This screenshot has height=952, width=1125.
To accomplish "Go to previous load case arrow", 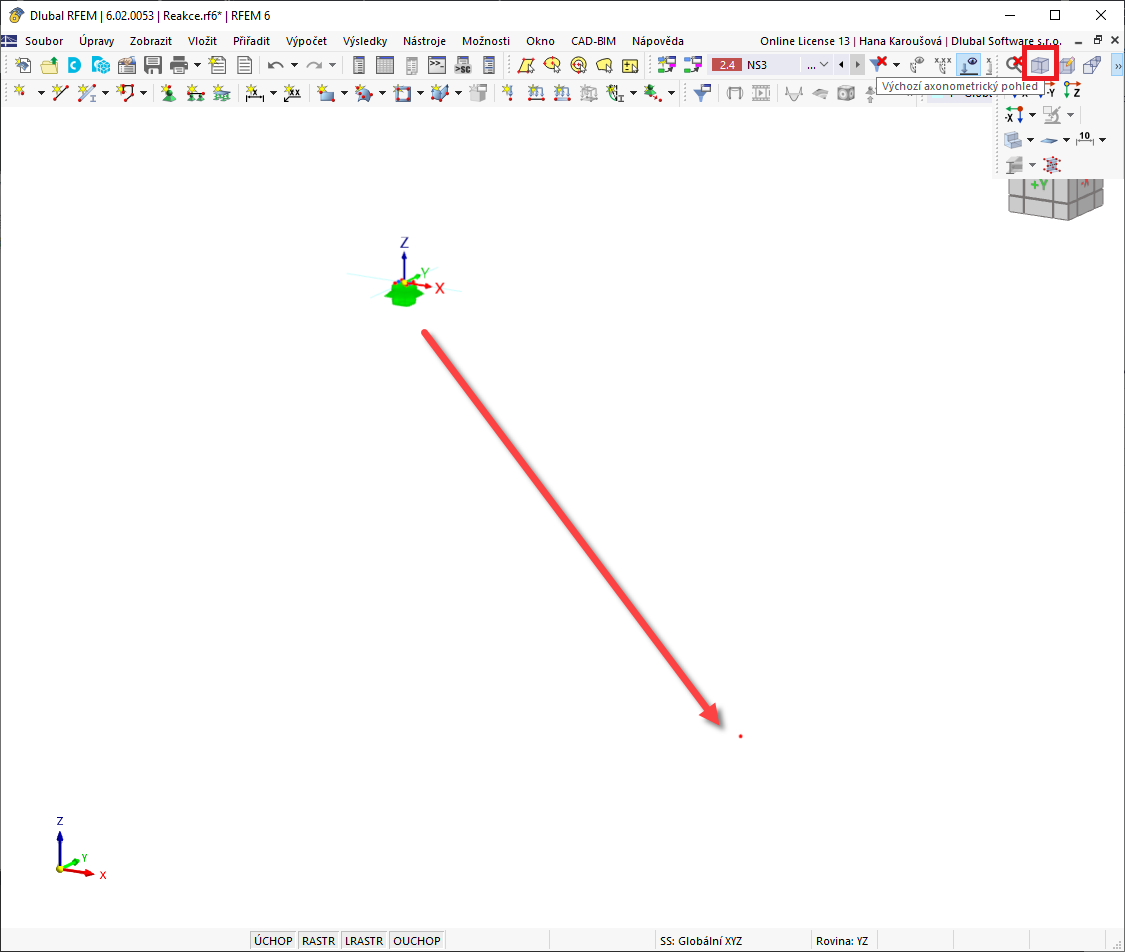I will click(x=841, y=65).
